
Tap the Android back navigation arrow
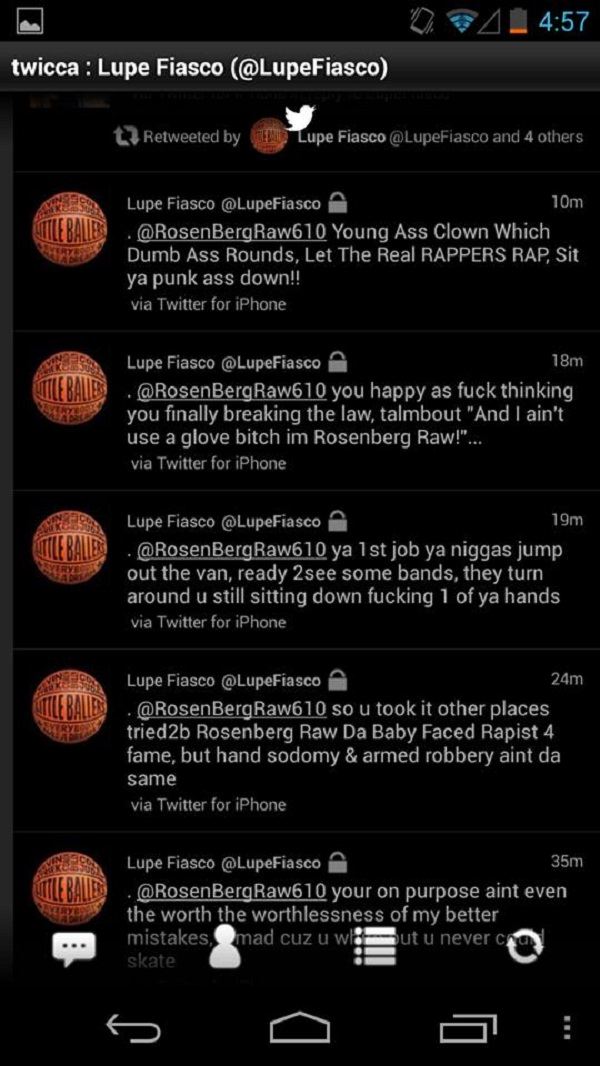[133, 1029]
